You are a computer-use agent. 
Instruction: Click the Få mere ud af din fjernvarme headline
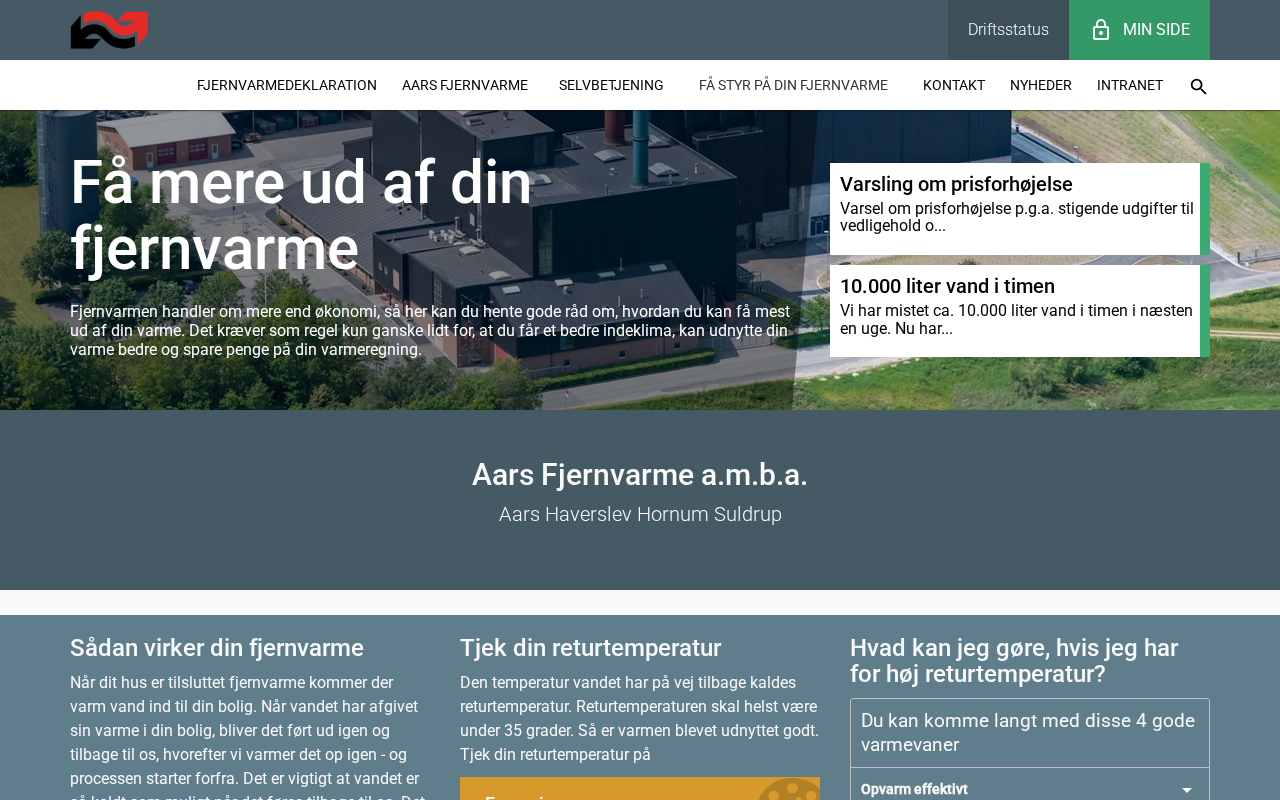click(301, 215)
